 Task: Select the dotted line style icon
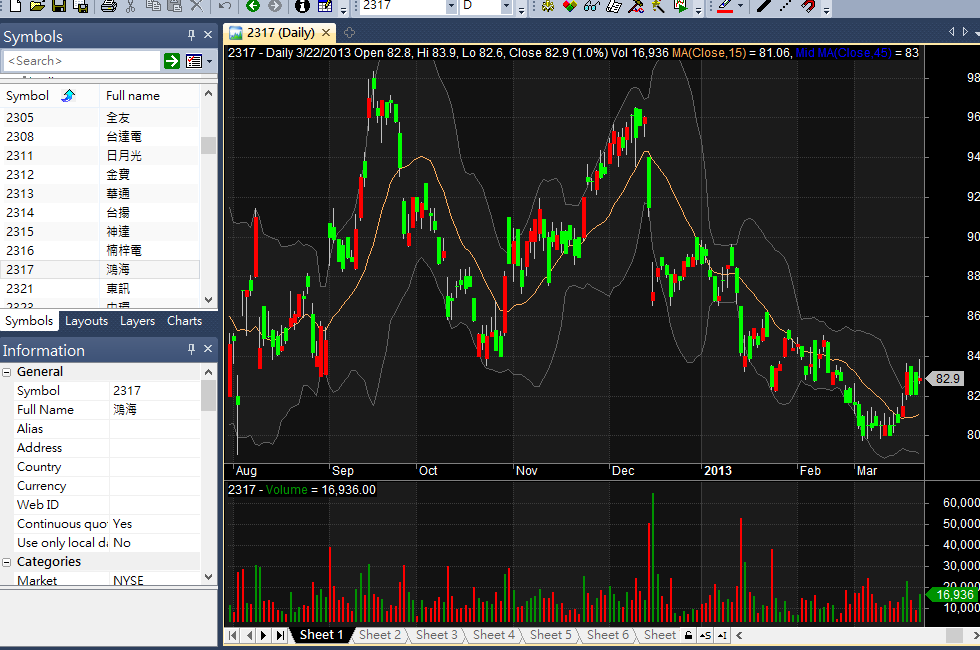pos(786,6)
